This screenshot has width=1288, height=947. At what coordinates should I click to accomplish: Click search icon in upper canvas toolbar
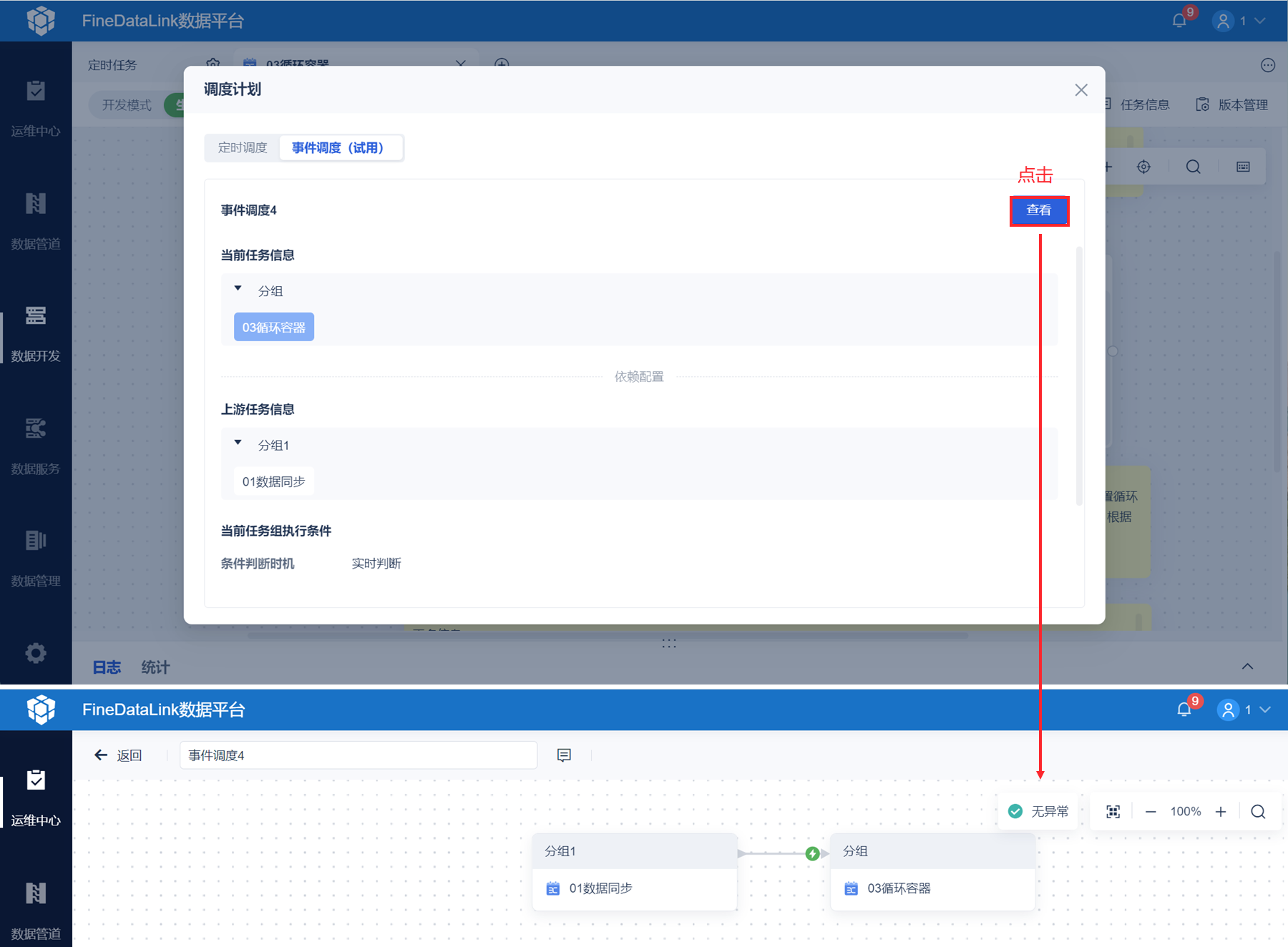[x=1193, y=167]
